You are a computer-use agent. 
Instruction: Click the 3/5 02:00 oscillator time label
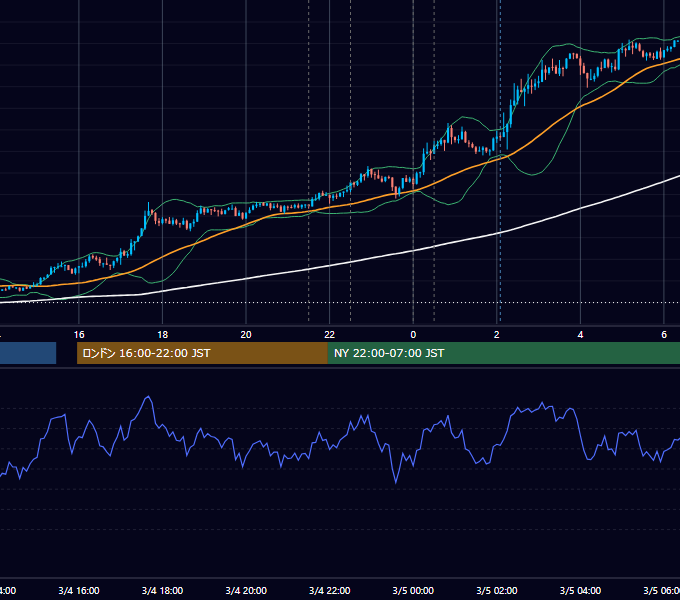pyautogui.click(x=497, y=590)
